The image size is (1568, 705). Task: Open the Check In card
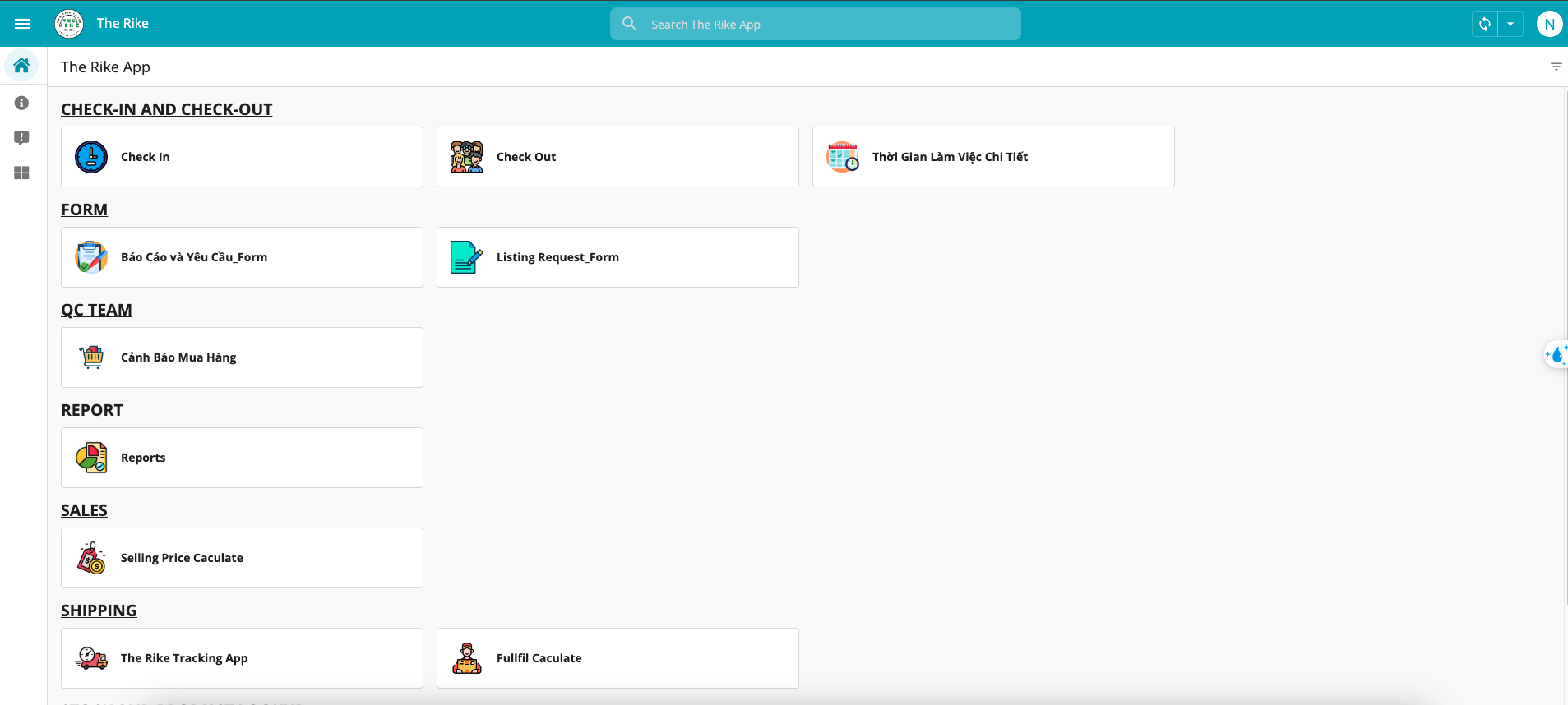click(242, 157)
